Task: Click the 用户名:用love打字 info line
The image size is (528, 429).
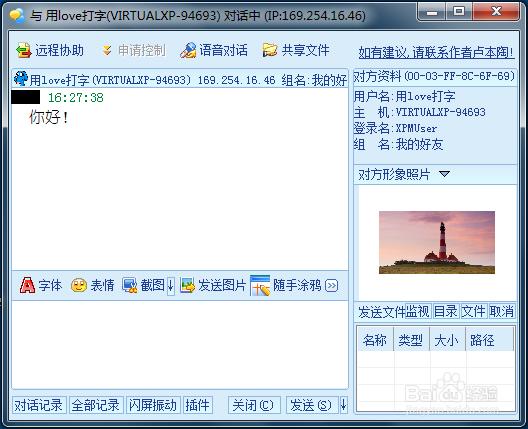Action: coord(404,96)
